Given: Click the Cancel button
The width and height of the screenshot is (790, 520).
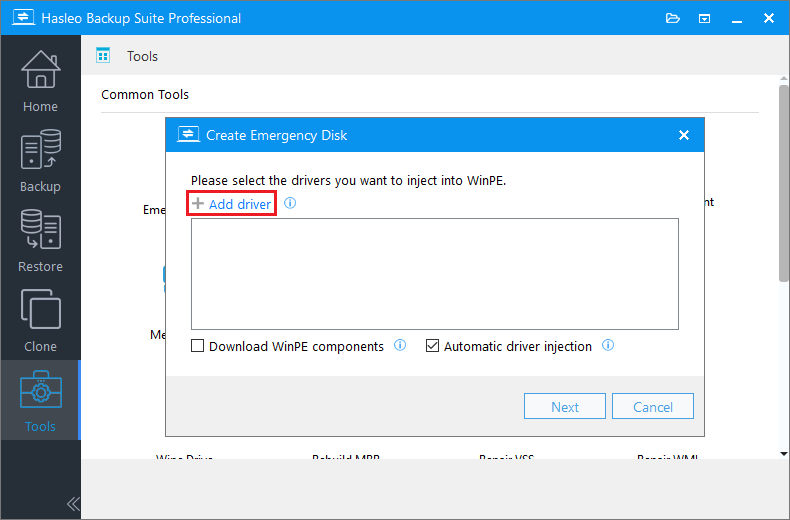Looking at the screenshot, I should pyautogui.click(x=653, y=406).
